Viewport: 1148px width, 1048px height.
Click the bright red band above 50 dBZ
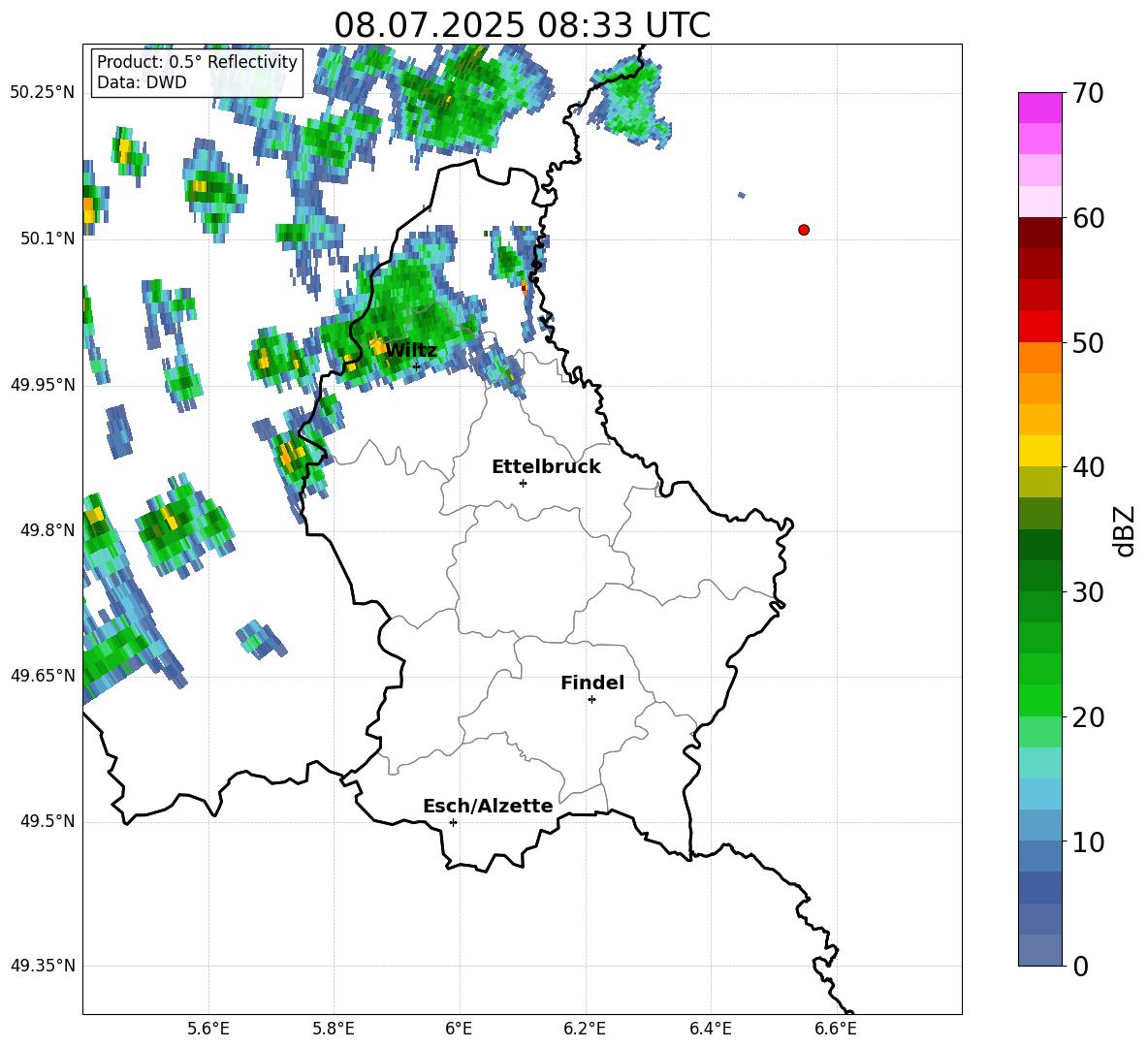point(1039,327)
